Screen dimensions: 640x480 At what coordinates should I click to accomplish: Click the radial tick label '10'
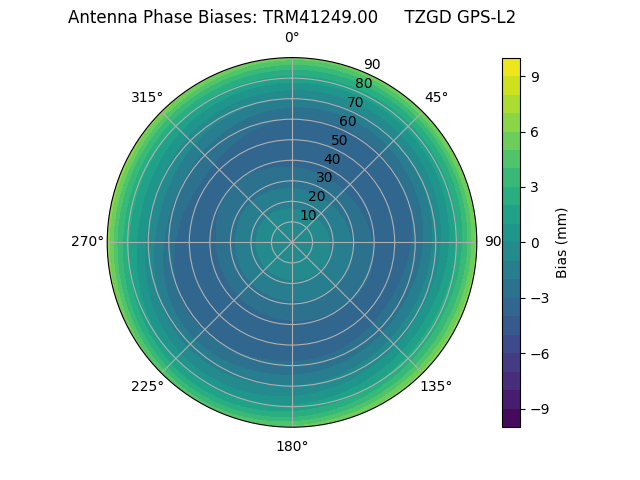coord(308,215)
